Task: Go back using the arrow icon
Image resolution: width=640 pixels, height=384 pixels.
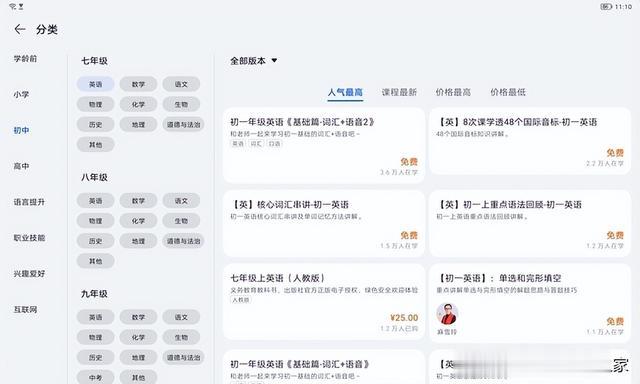Action: [20, 29]
